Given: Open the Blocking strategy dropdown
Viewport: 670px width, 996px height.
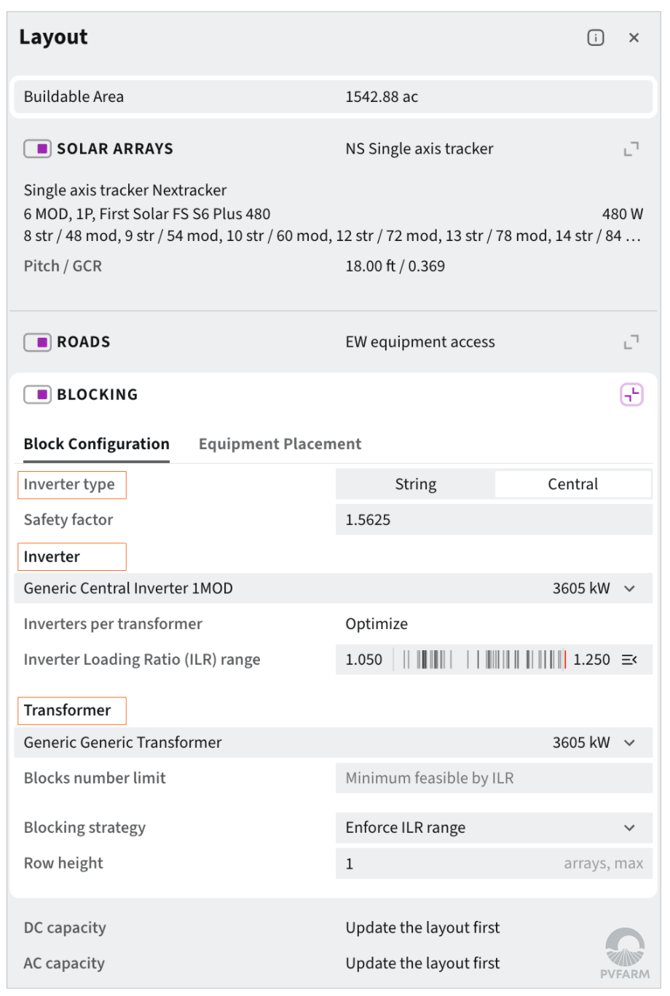Looking at the screenshot, I should [x=494, y=828].
